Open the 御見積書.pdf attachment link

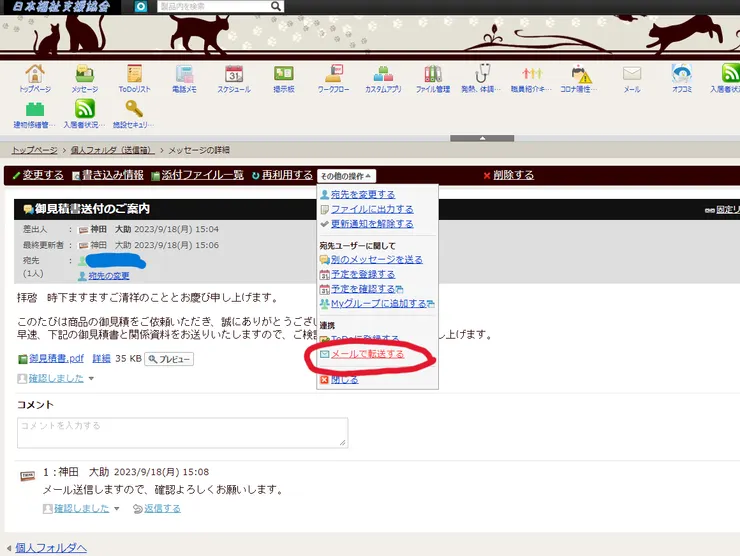click(x=58, y=358)
